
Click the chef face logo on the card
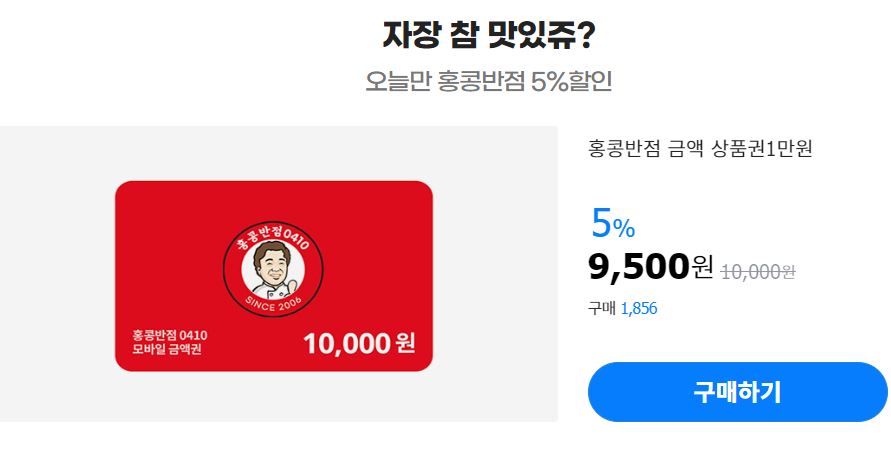point(273,268)
